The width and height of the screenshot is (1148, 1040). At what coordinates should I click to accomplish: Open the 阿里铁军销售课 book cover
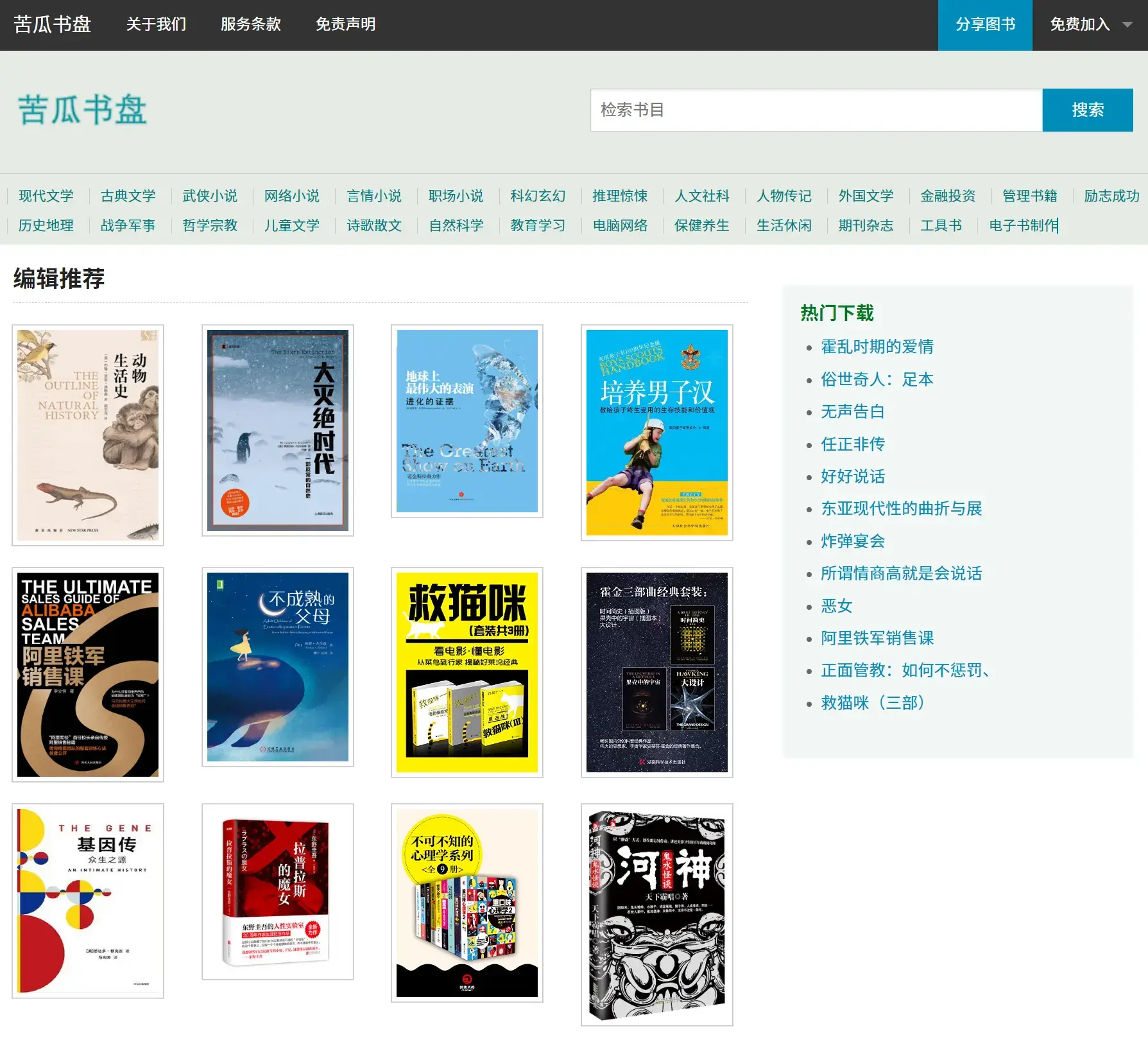click(88, 674)
